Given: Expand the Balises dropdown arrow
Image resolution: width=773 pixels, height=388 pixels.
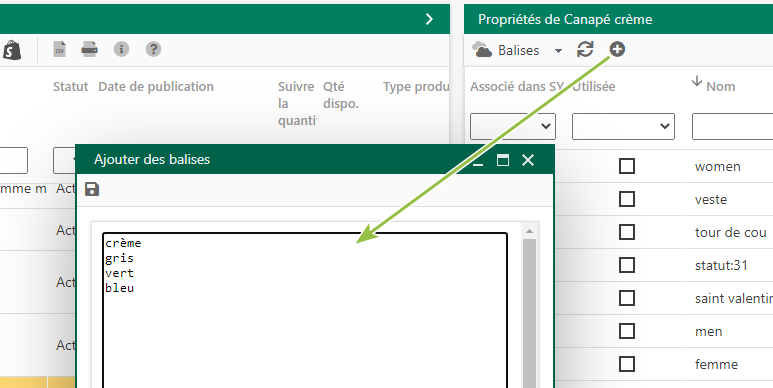Looking at the screenshot, I should (558, 50).
